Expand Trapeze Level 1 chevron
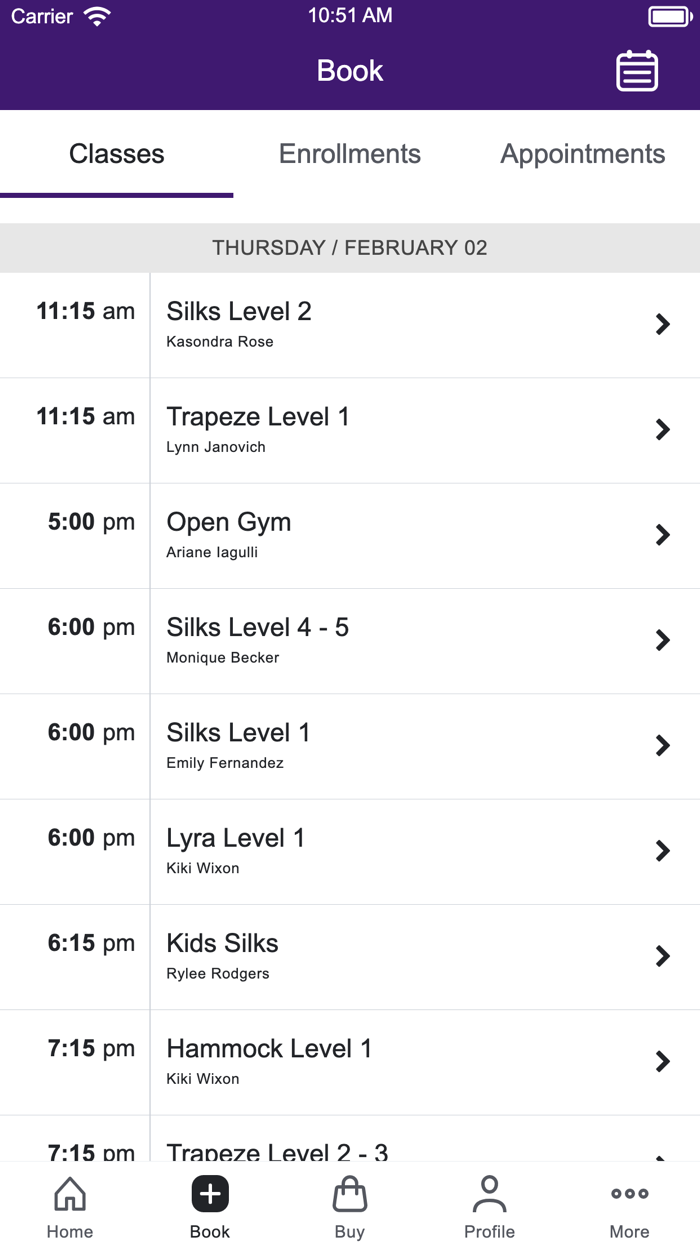Image resolution: width=700 pixels, height=1244 pixels. point(662,430)
